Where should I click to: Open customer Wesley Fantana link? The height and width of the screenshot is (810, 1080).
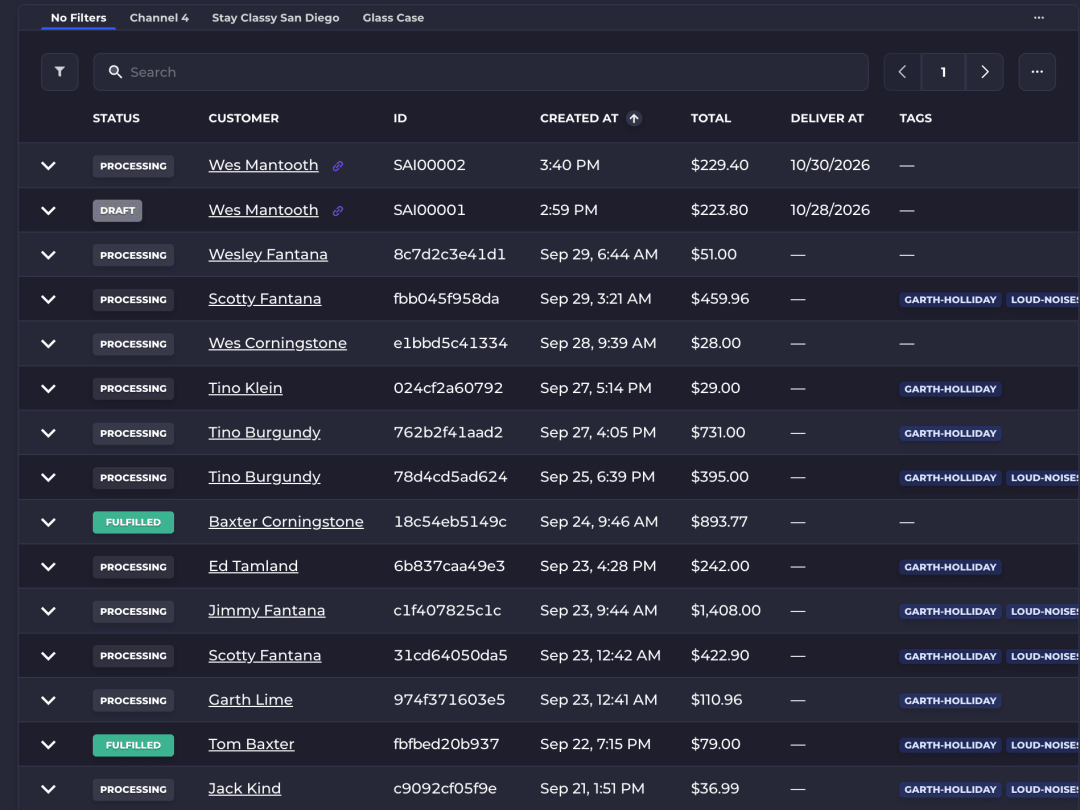click(x=268, y=254)
